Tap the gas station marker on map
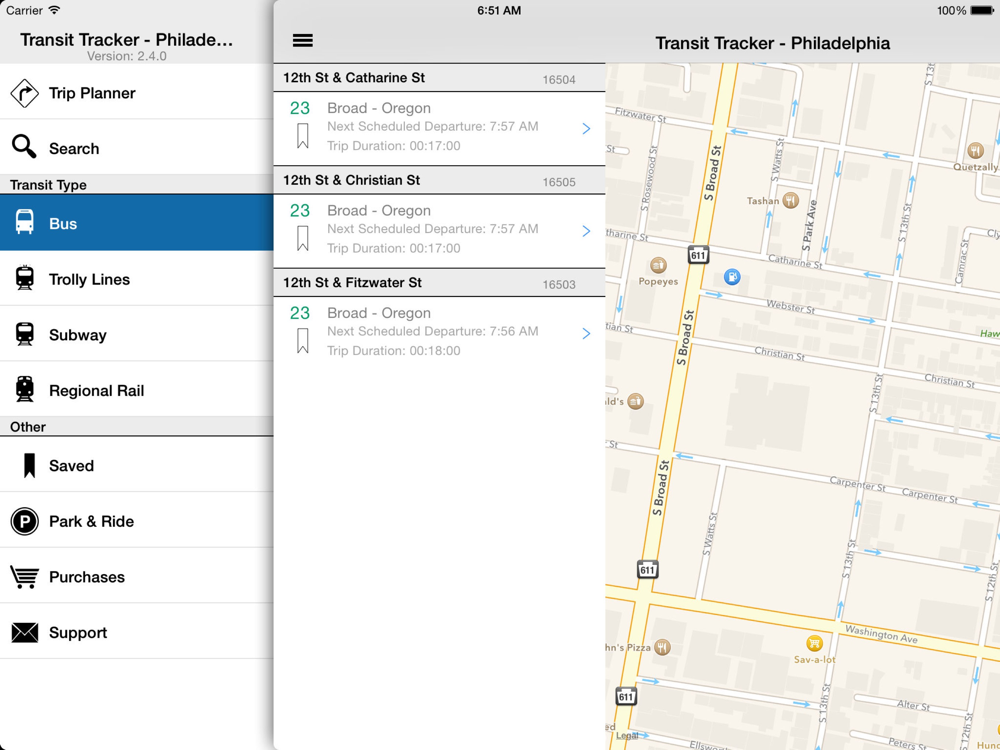The height and width of the screenshot is (750, 1000). (732, 277)
